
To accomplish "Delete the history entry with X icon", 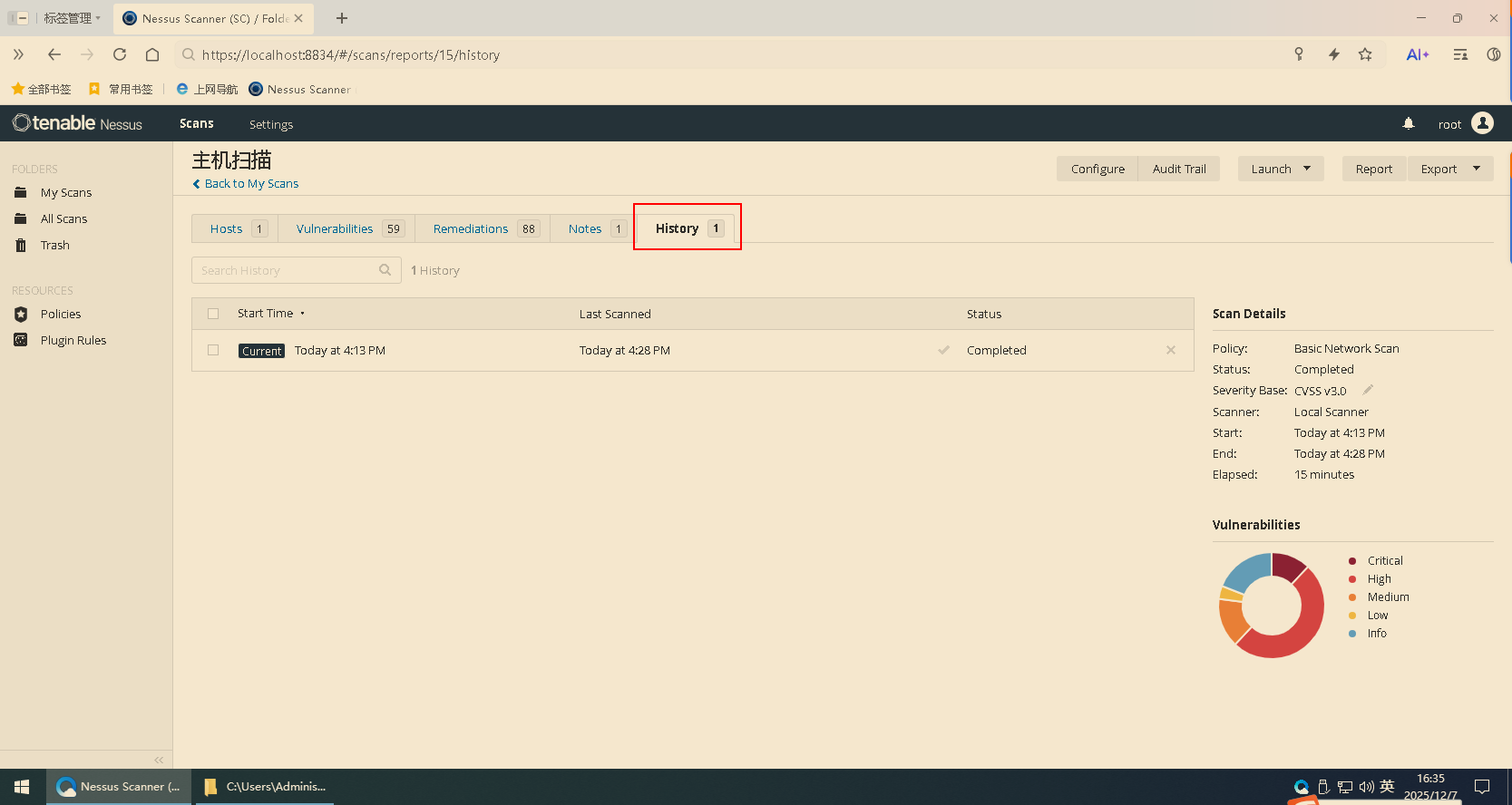I will click(1170, 350).
